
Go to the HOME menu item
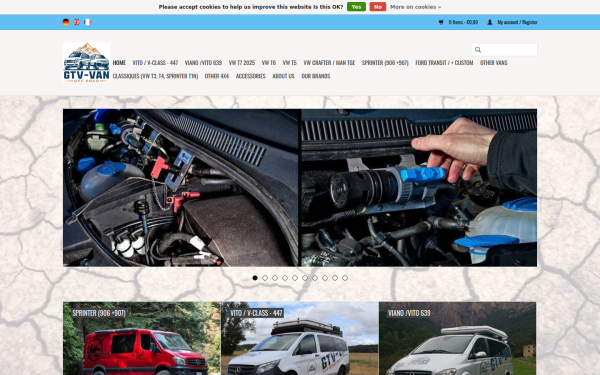[x=119, y=63]
